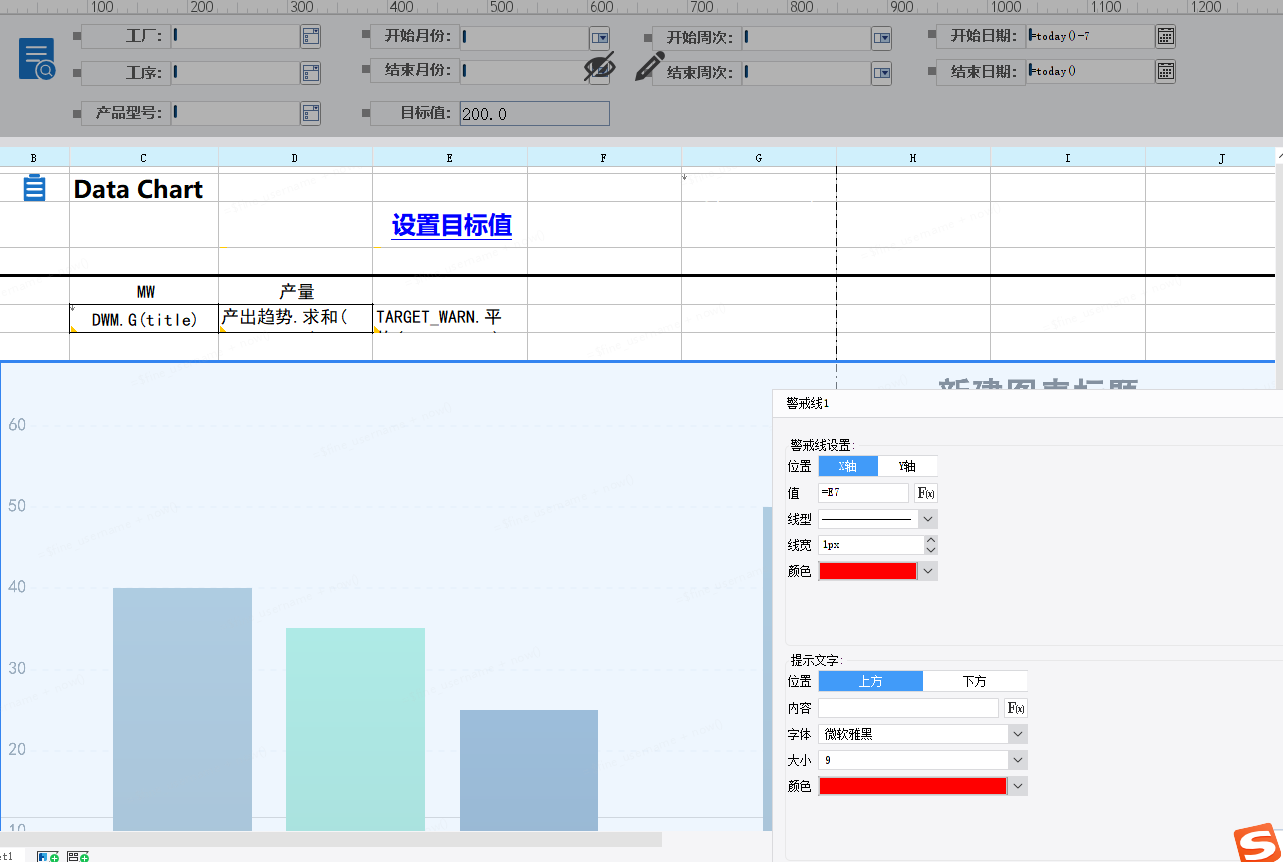Click the 工序 input field
1283x862 pixels.
point(235,73)
